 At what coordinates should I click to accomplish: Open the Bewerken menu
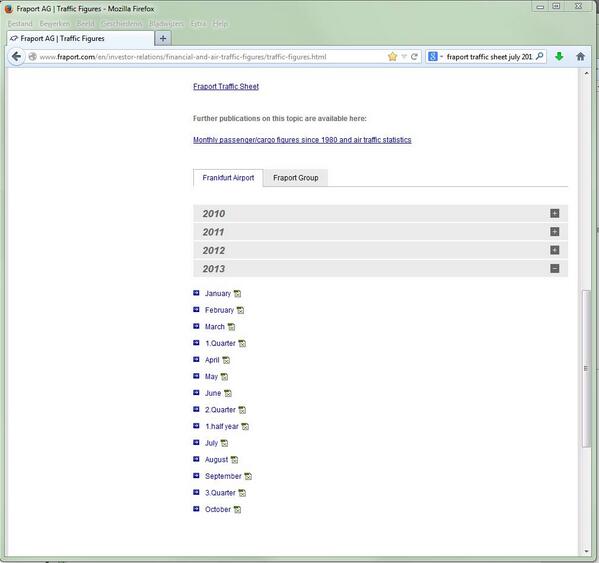click(55, 24)
